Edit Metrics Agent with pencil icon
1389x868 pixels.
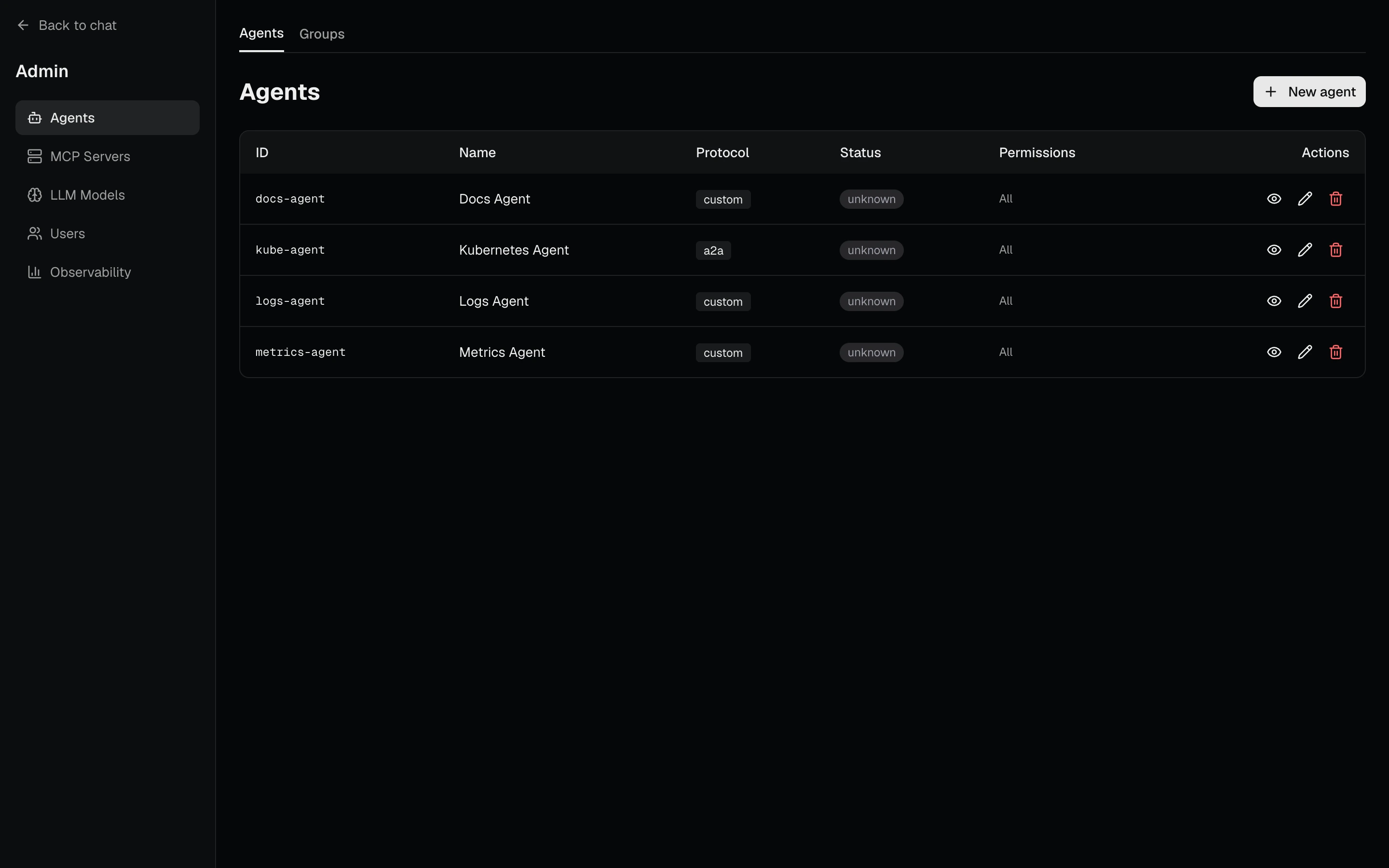pos(1305,352)
